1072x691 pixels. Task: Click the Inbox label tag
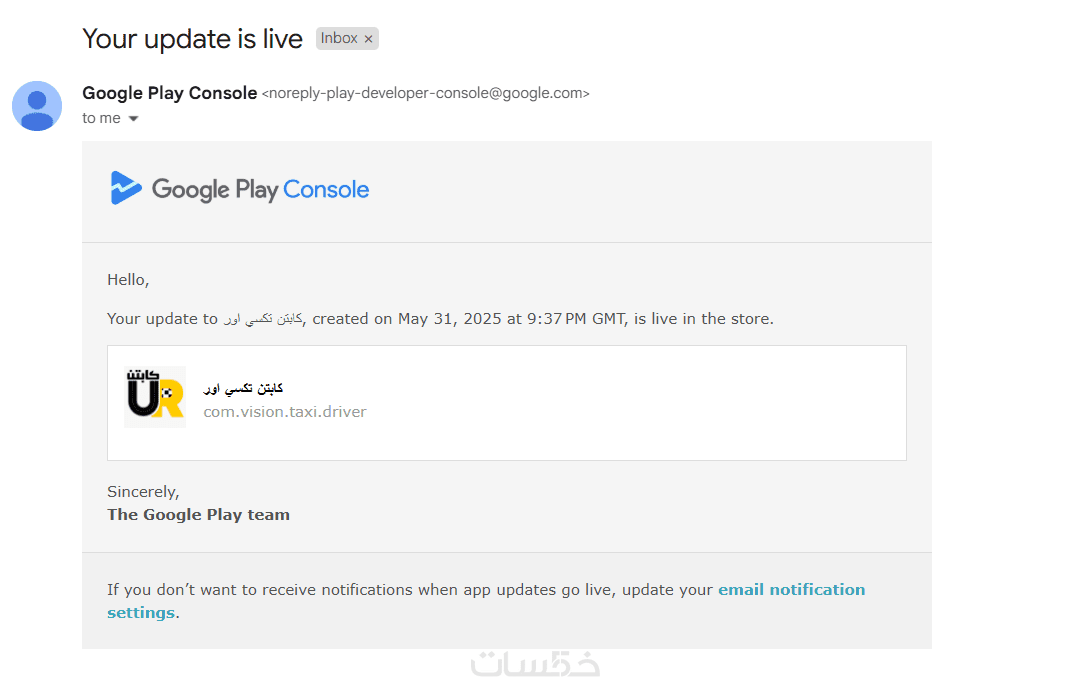(347, 38)
